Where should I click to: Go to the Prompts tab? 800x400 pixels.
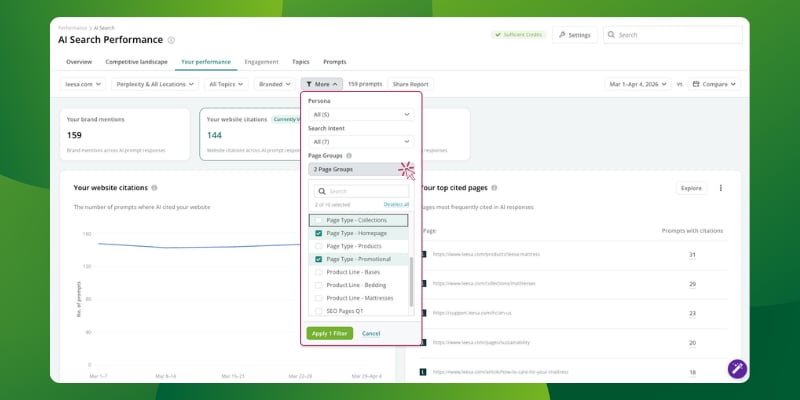click(335, 62)
